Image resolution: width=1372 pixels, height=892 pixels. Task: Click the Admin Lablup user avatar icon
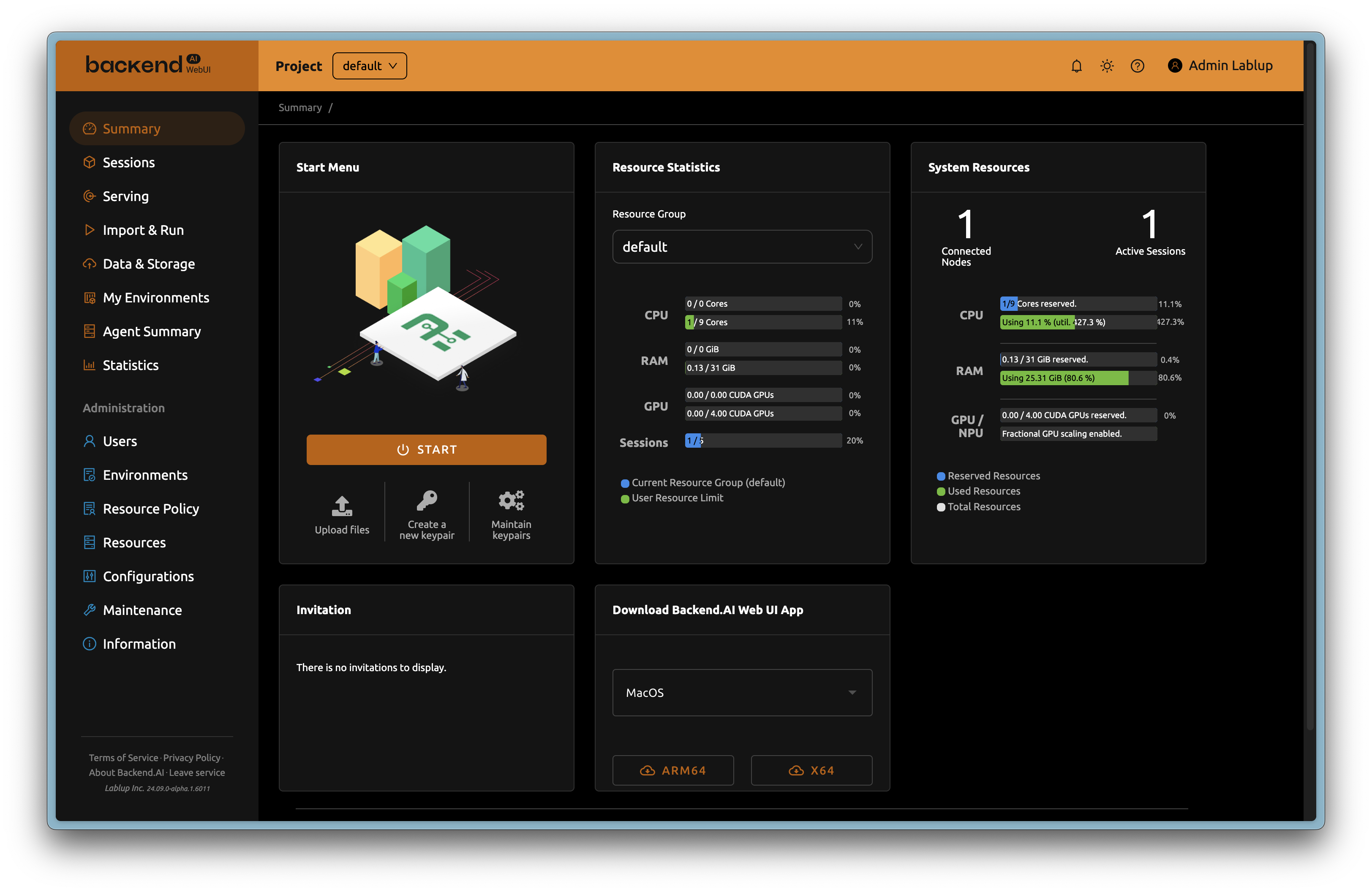(x=1175, y=66)
